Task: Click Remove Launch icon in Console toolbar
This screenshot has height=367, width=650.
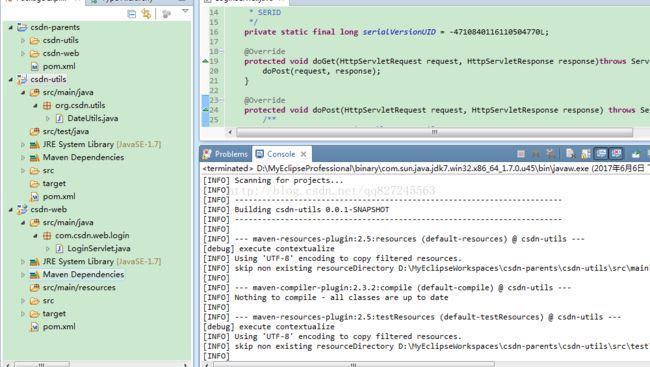Action: (x=536, y=154)
